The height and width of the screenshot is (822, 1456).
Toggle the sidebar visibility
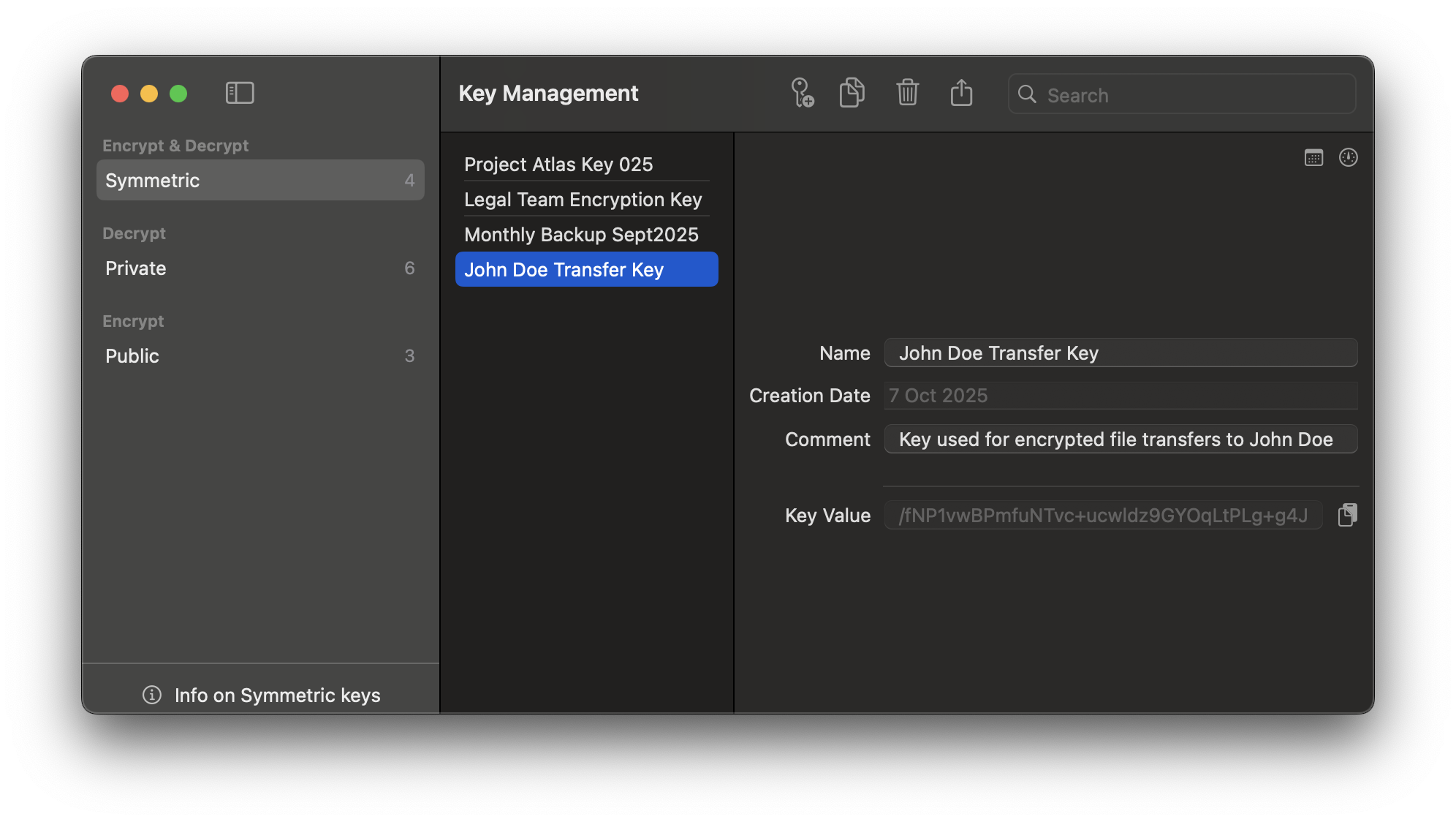240,93
